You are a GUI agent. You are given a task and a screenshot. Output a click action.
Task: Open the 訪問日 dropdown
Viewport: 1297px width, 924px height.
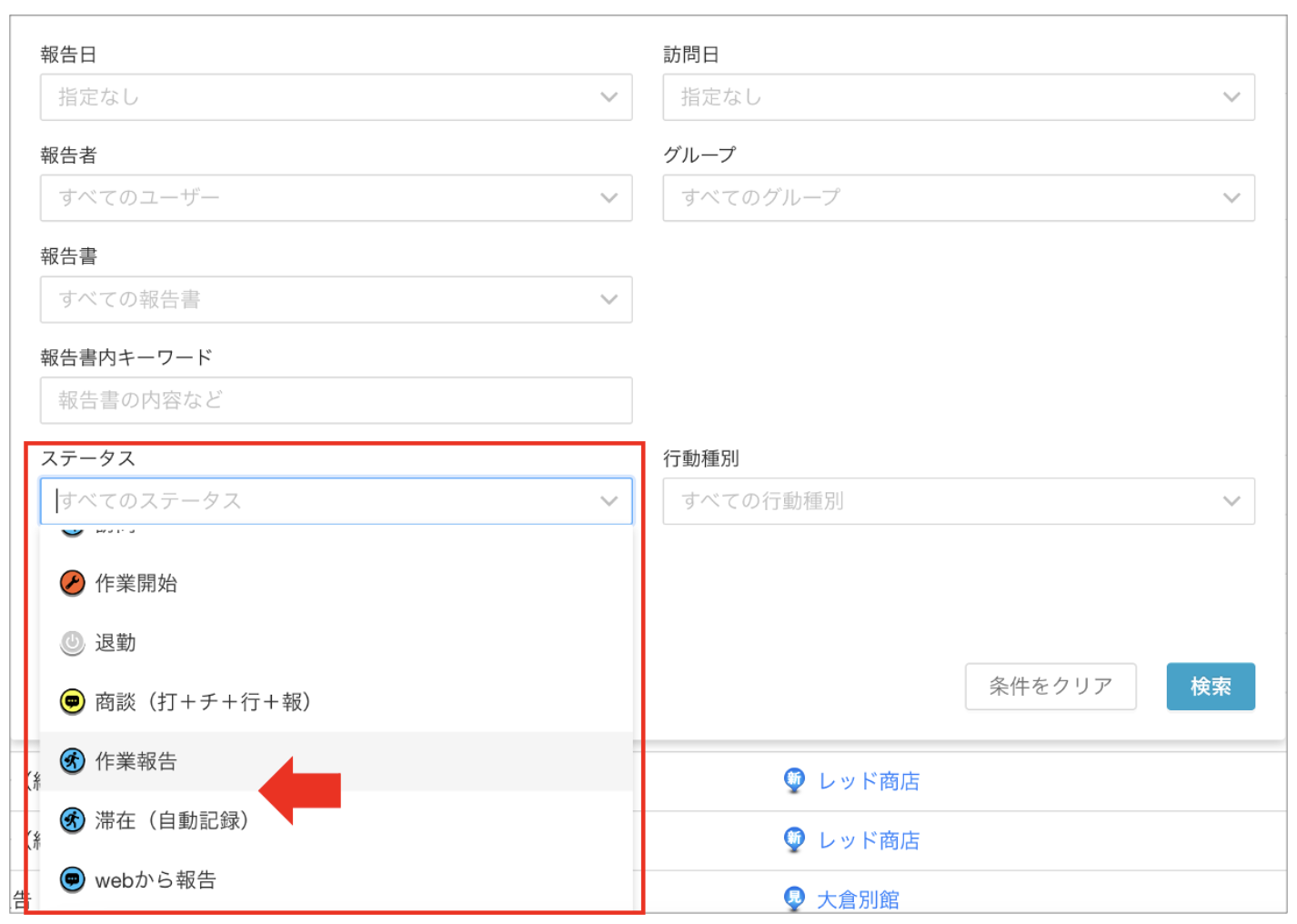point(959,97)
